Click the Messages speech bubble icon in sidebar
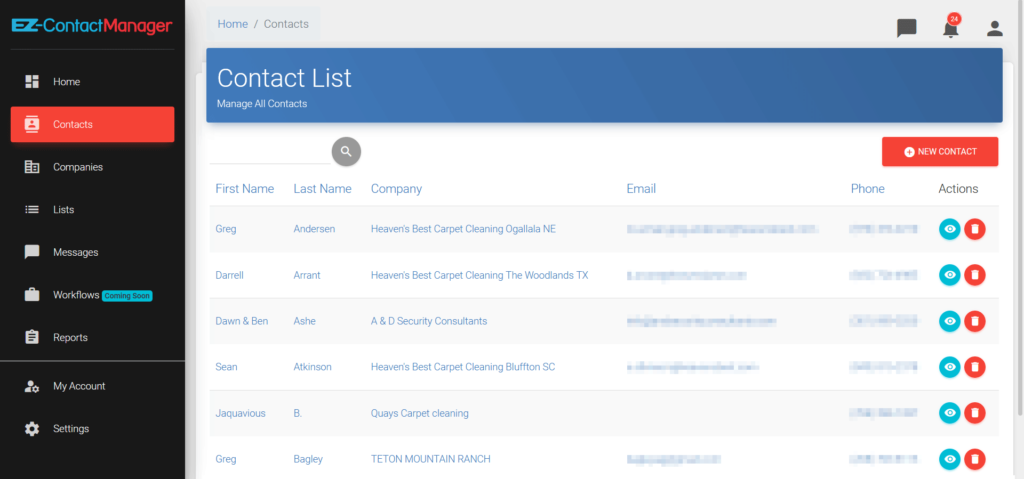Screen dimensions: 1024x479 tap(32, 252)
